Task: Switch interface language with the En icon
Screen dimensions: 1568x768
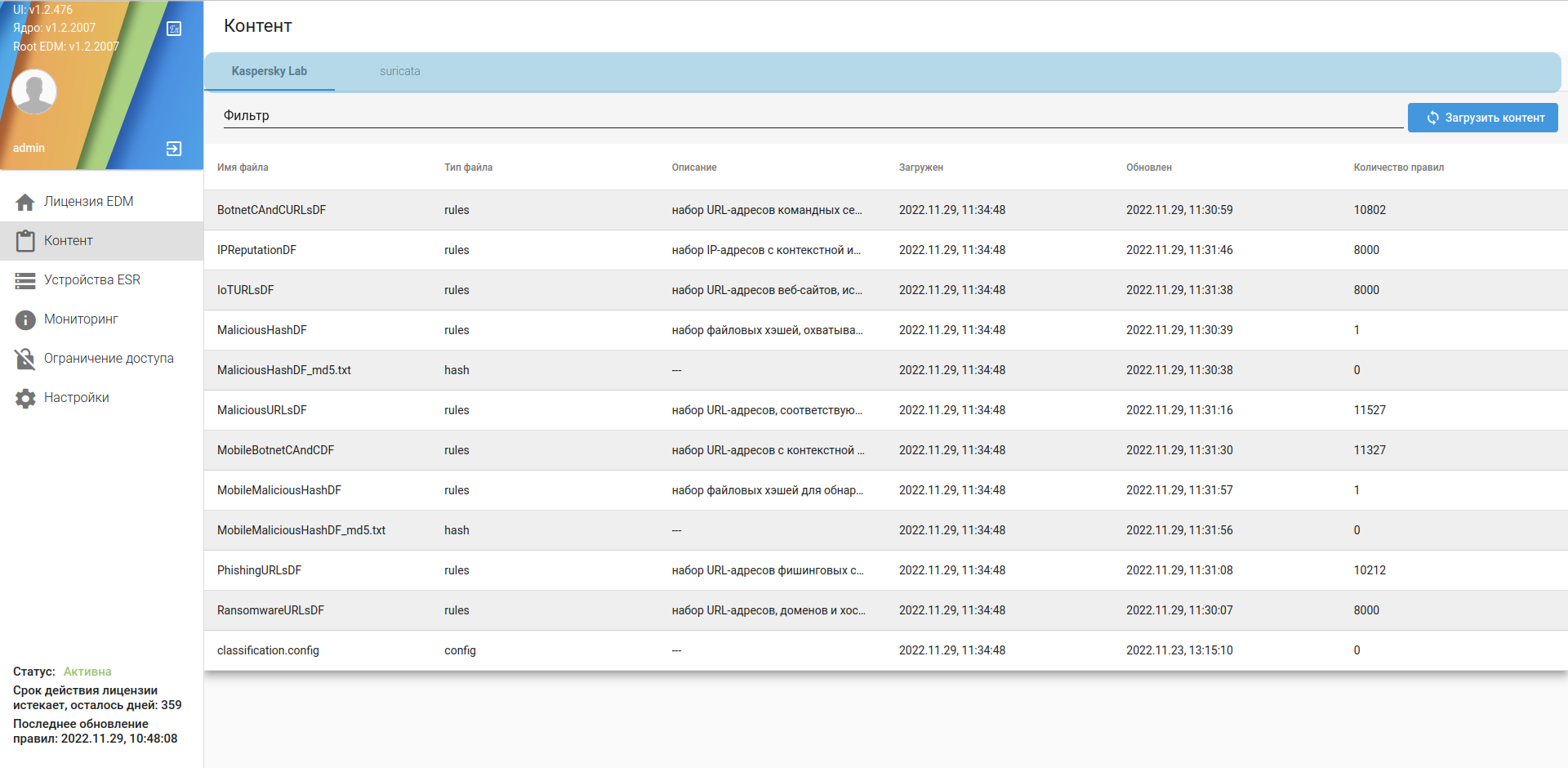Action: [174, 29]
